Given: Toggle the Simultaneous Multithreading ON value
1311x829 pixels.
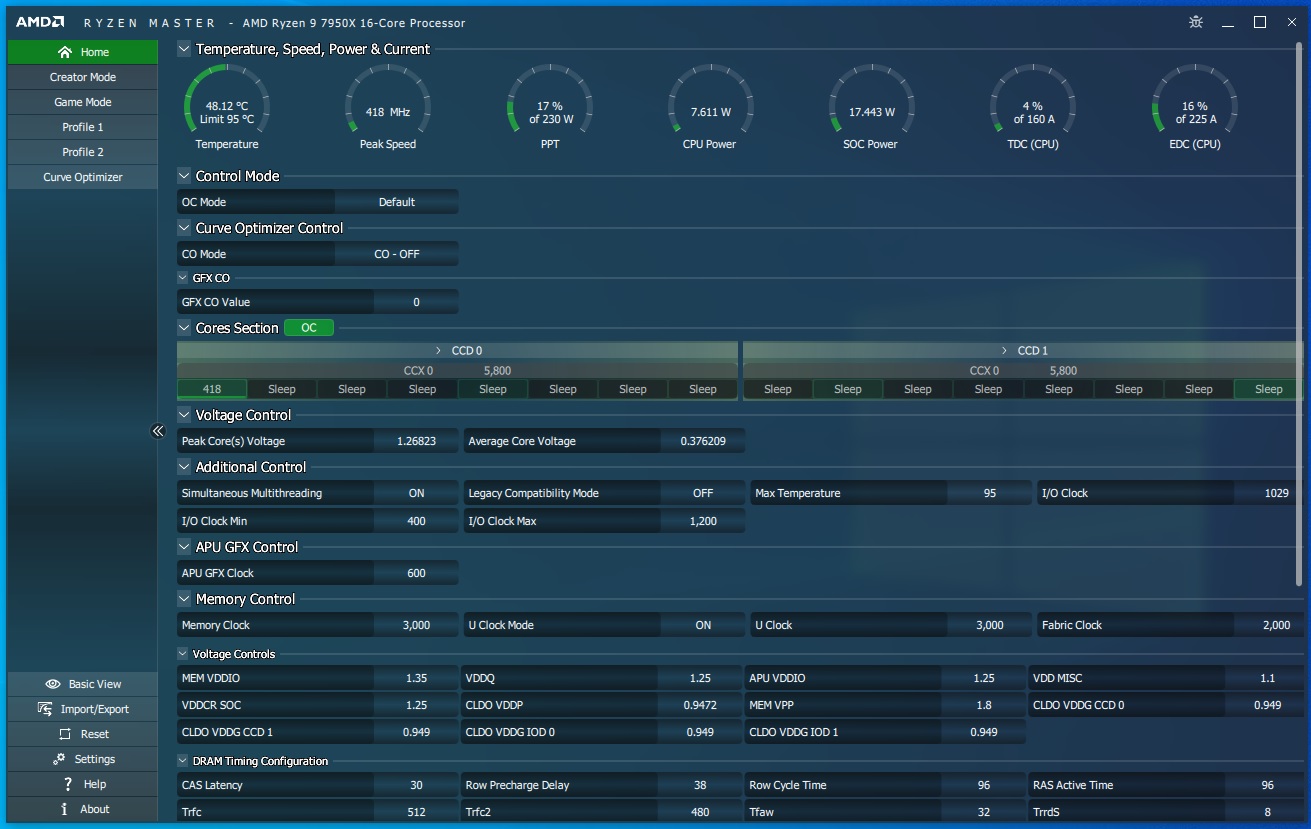Looking at the screenshot, I should [416, 493].
